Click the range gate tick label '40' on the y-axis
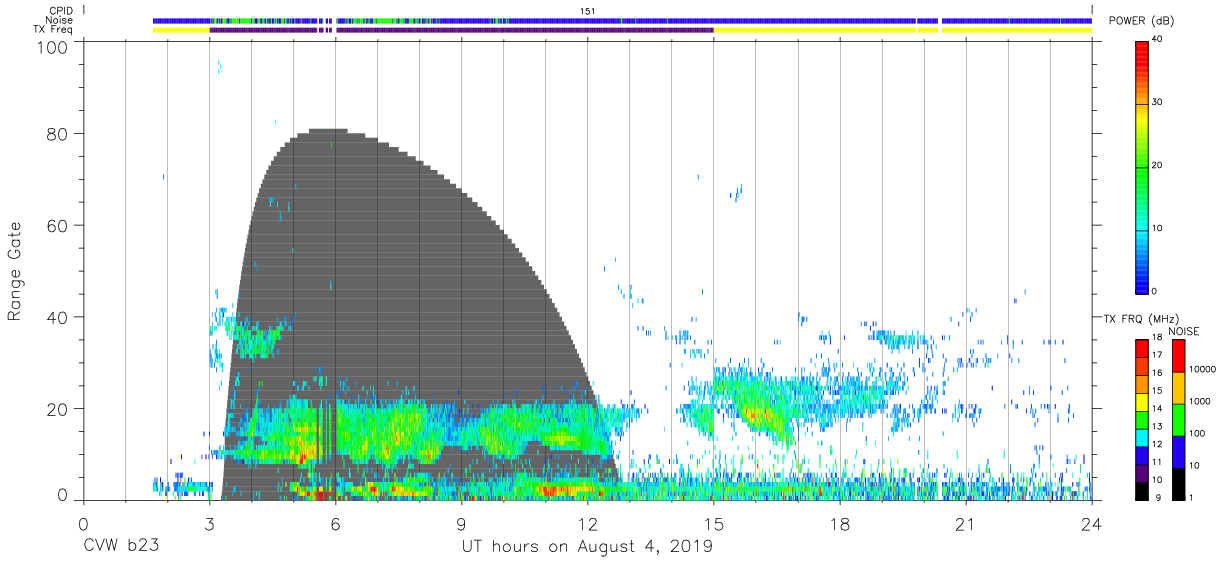Screen dimensions: 1228x567 pos(59,317)
